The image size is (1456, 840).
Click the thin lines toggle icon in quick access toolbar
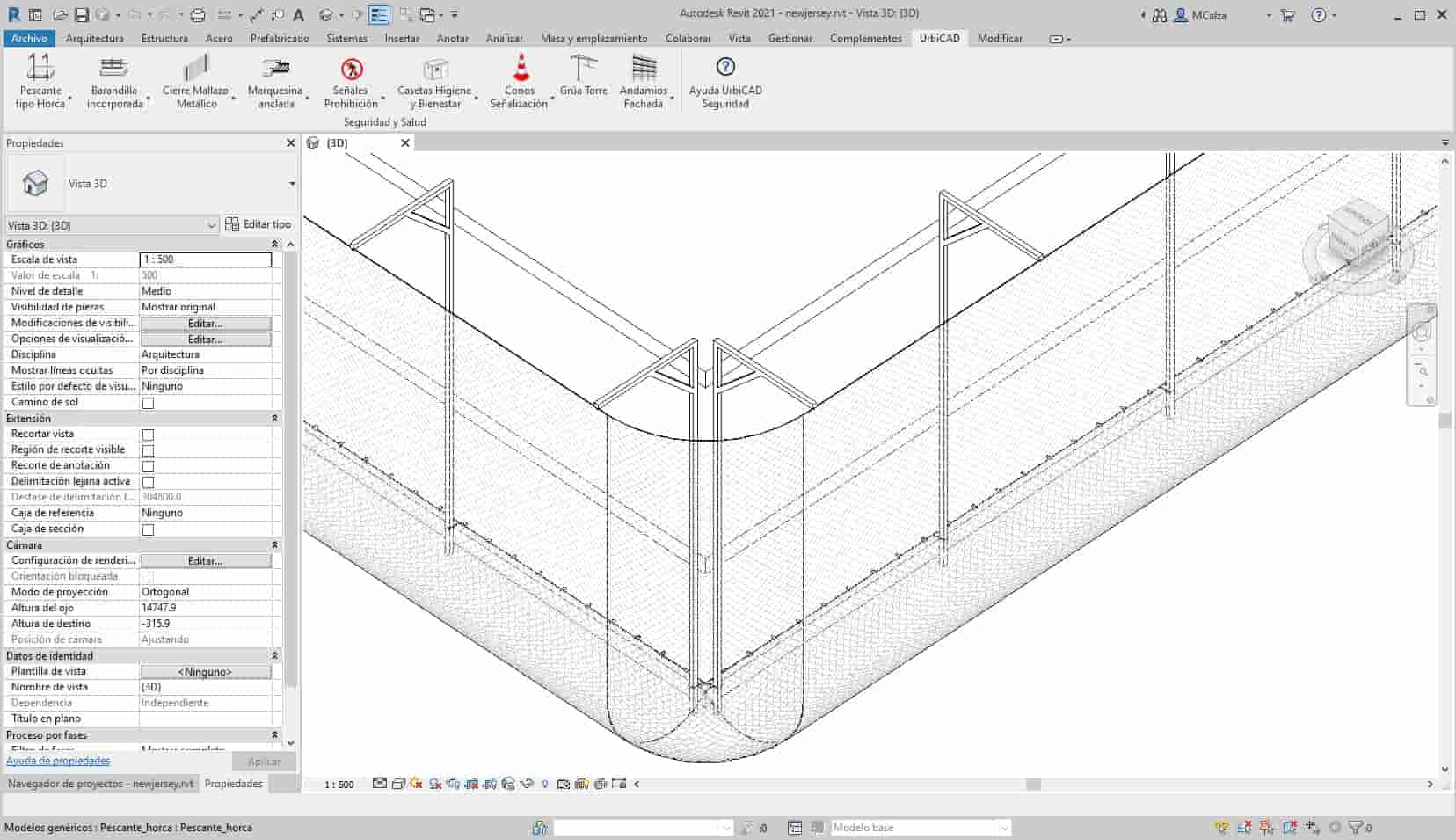pos(379,15)
